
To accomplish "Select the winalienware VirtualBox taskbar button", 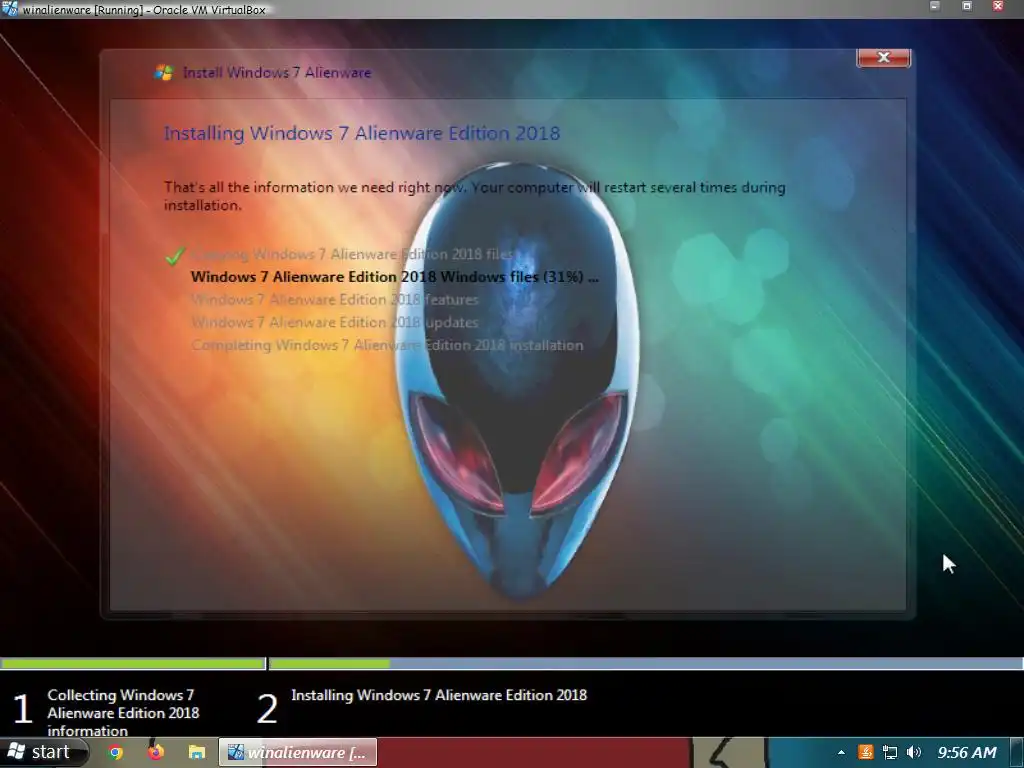I will tap(298, 752).
